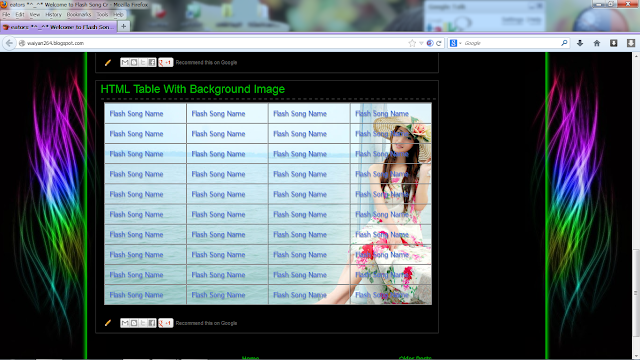The width and height of the screenshot is (640, 360).
Task: BlogThis the previous post, upper icon
Action: (x=134, y=62)
